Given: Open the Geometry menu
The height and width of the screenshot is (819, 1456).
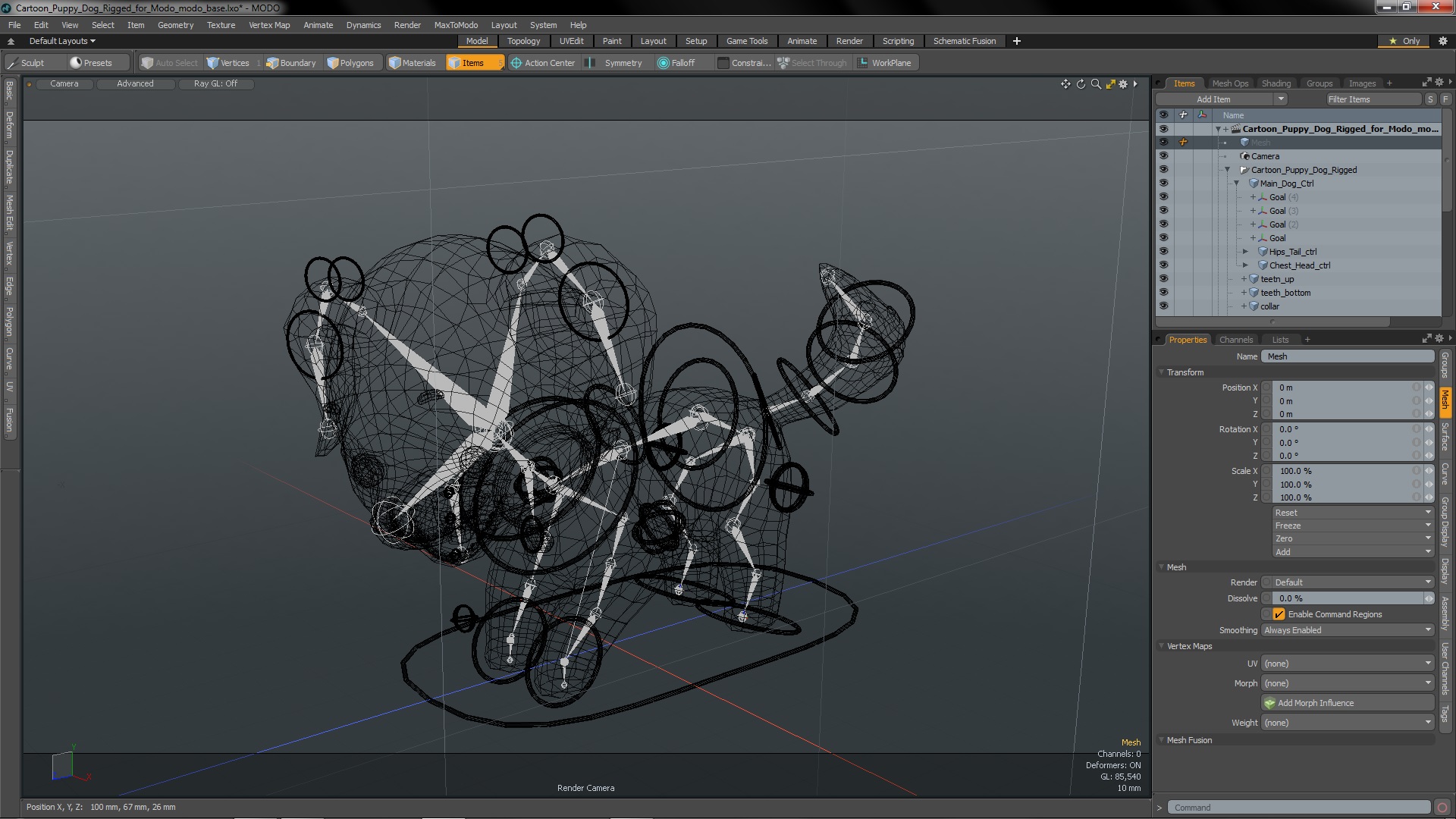Looking at the screenshot, I should (x=175, y=25).
